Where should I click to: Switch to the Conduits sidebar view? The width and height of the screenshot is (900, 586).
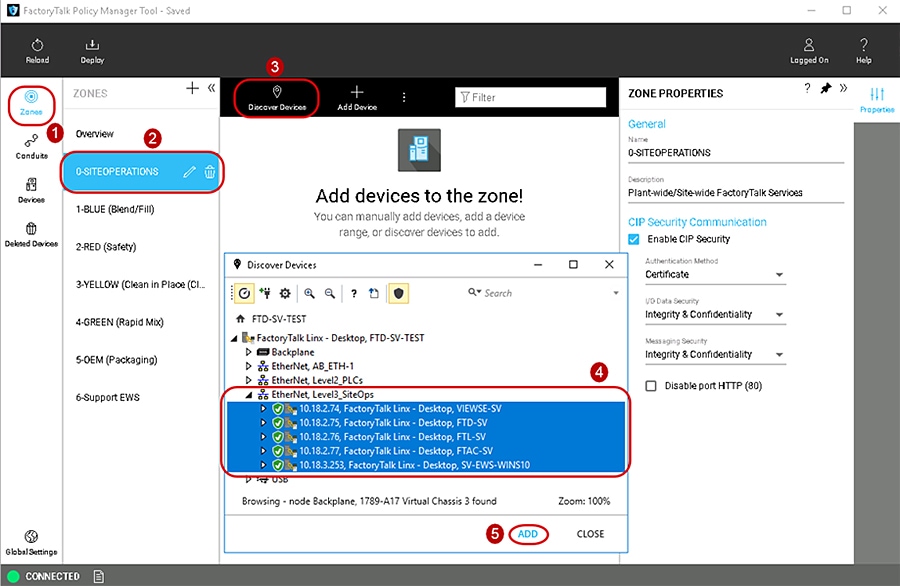32,147
